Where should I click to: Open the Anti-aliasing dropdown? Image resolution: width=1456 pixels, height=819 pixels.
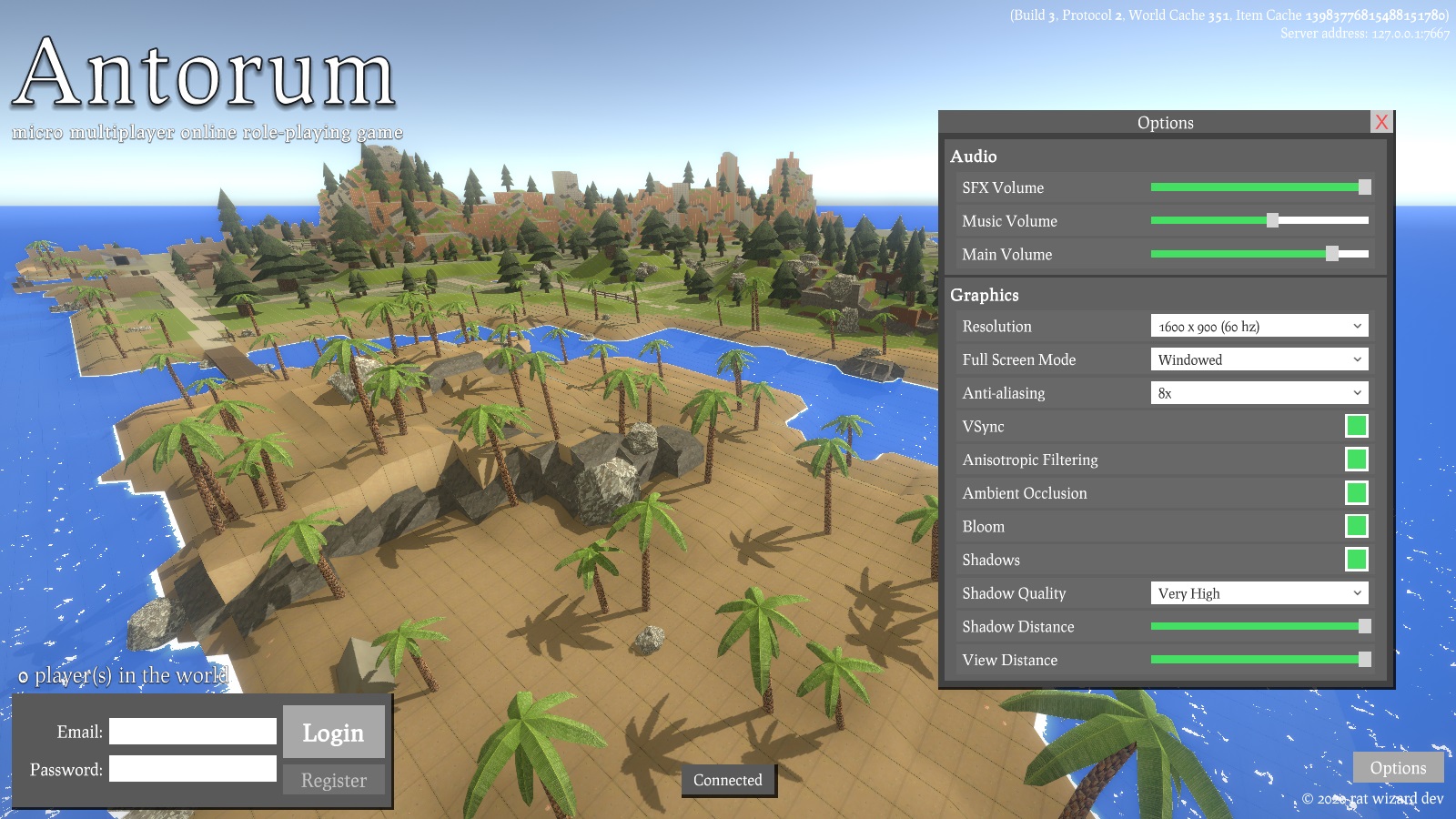(x=1259, y=393)
